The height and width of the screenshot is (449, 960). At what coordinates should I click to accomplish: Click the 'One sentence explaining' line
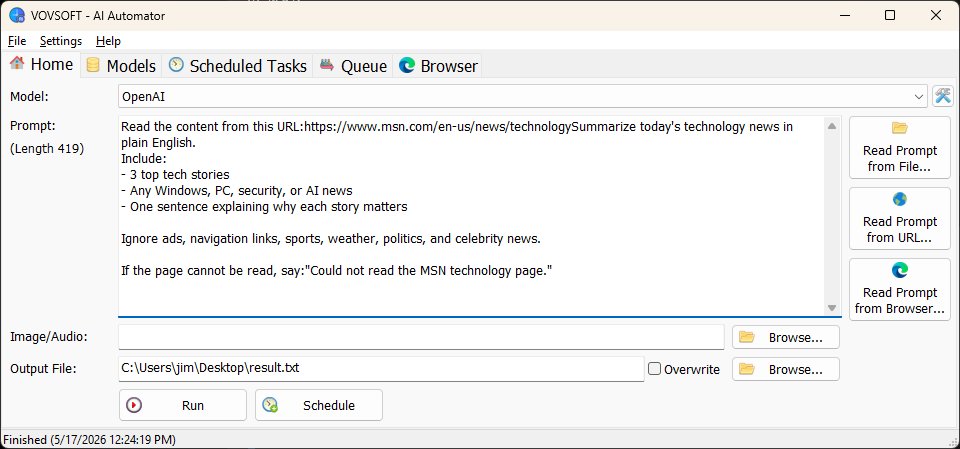(264, 206)
